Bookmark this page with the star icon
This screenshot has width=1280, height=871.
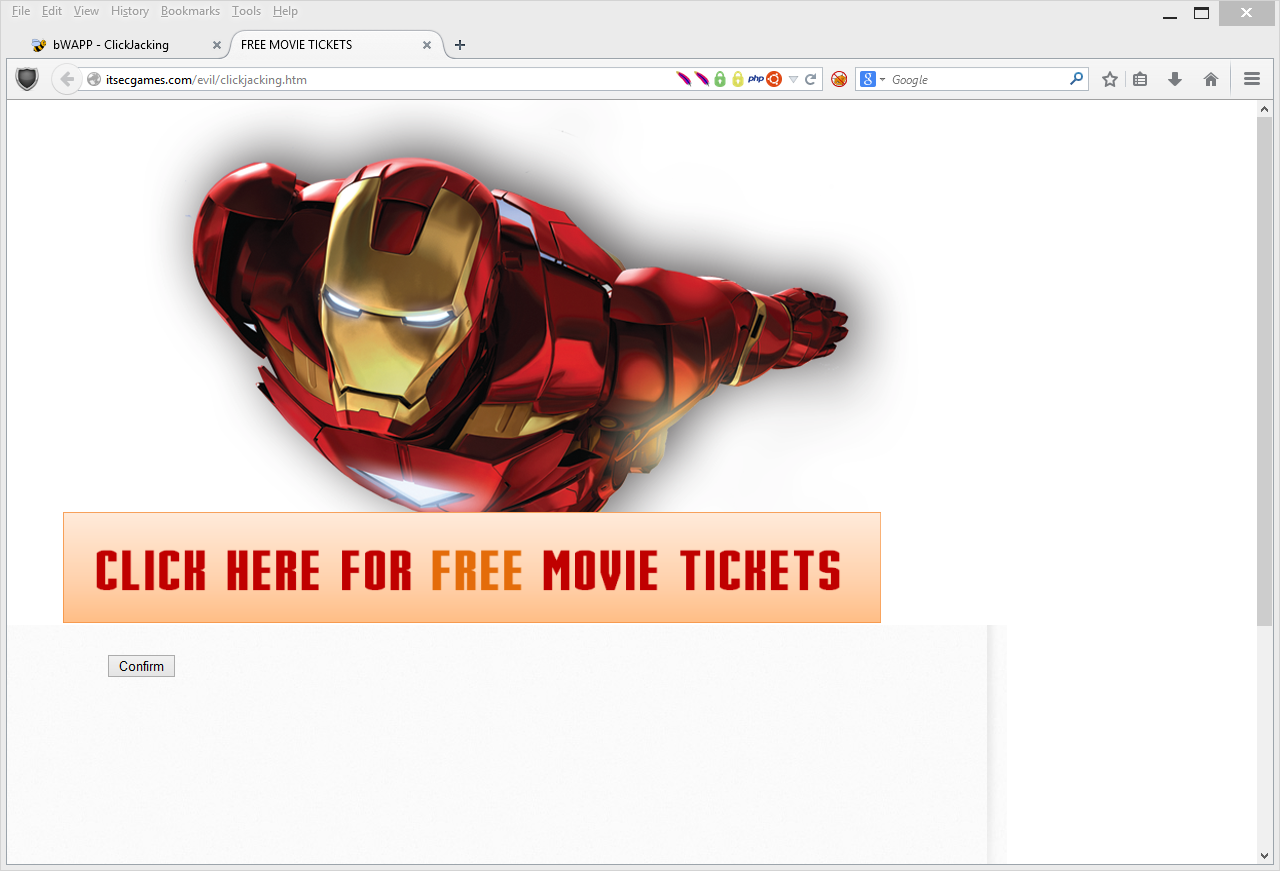pyautogui.click(x=1109, y=79)
